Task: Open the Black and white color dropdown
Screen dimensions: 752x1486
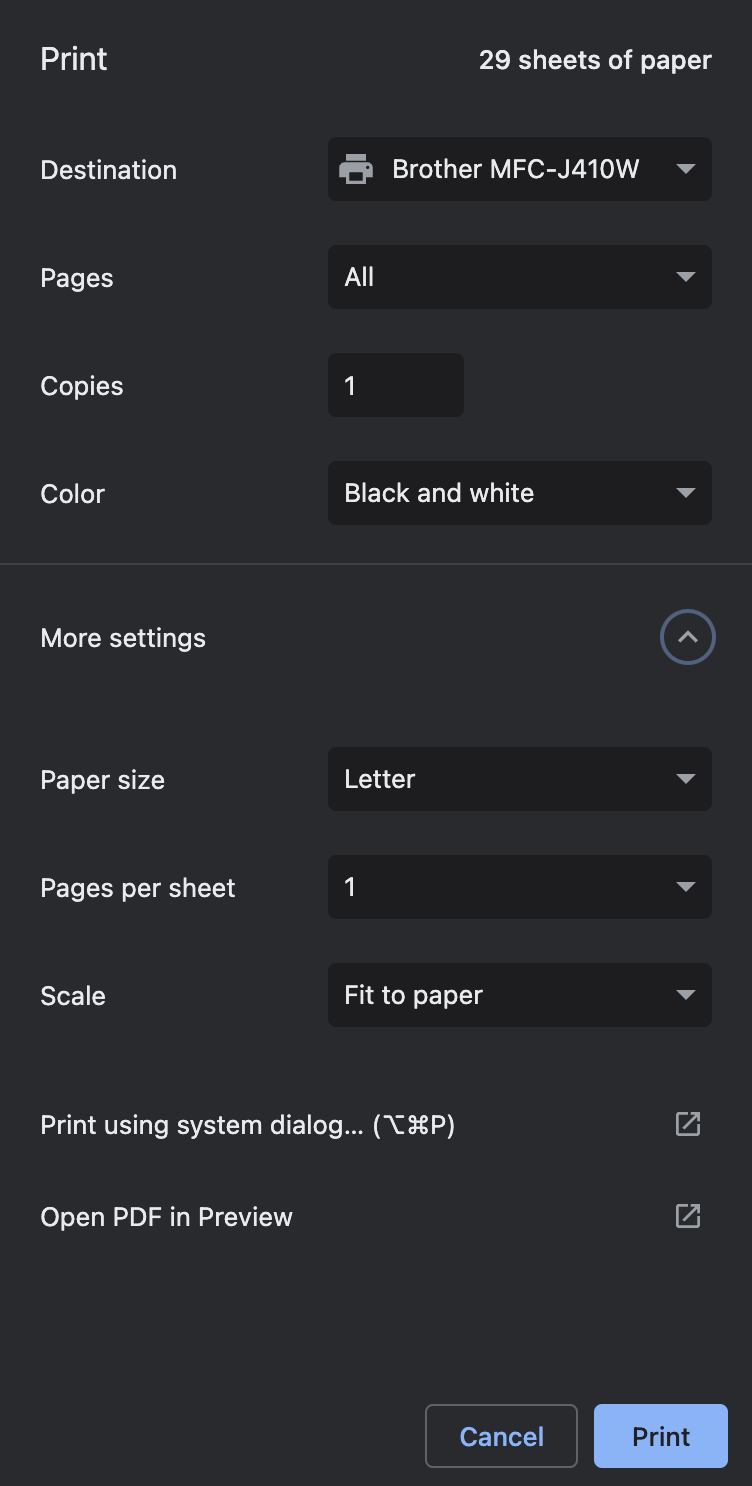Action: point(500,493)
